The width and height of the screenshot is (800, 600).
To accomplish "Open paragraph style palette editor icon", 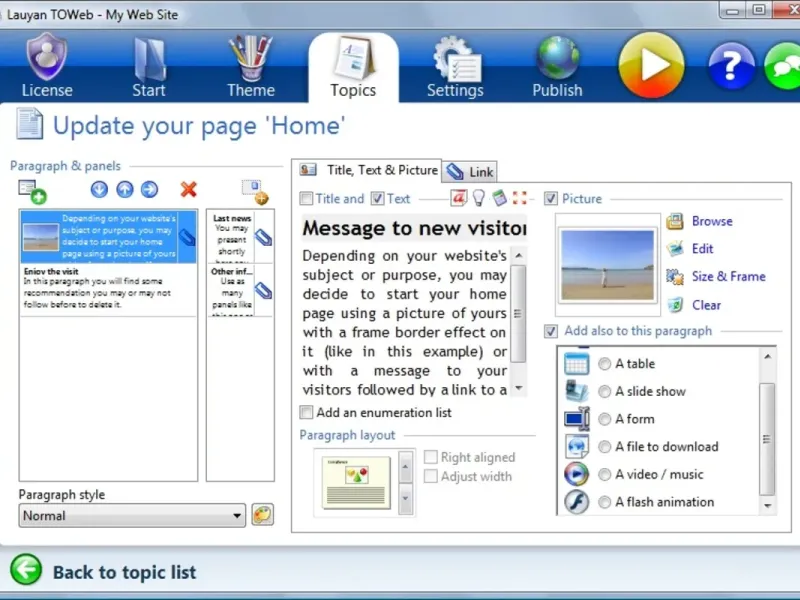I will (x=262, y=514).
